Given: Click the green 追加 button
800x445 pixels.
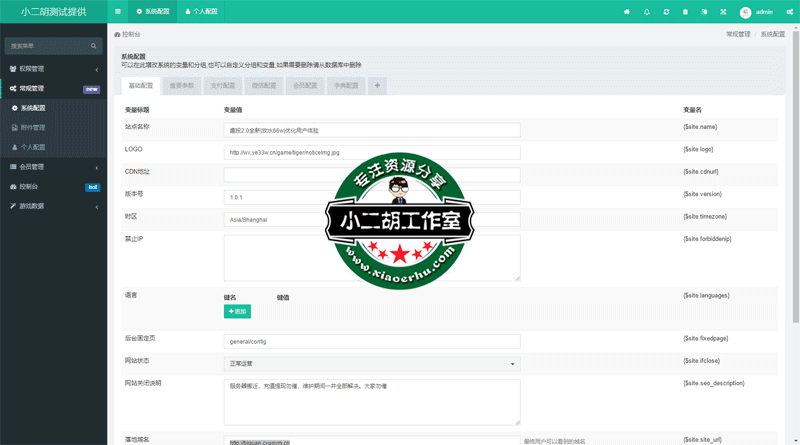Looking at the screenshot, I should 238,312.
